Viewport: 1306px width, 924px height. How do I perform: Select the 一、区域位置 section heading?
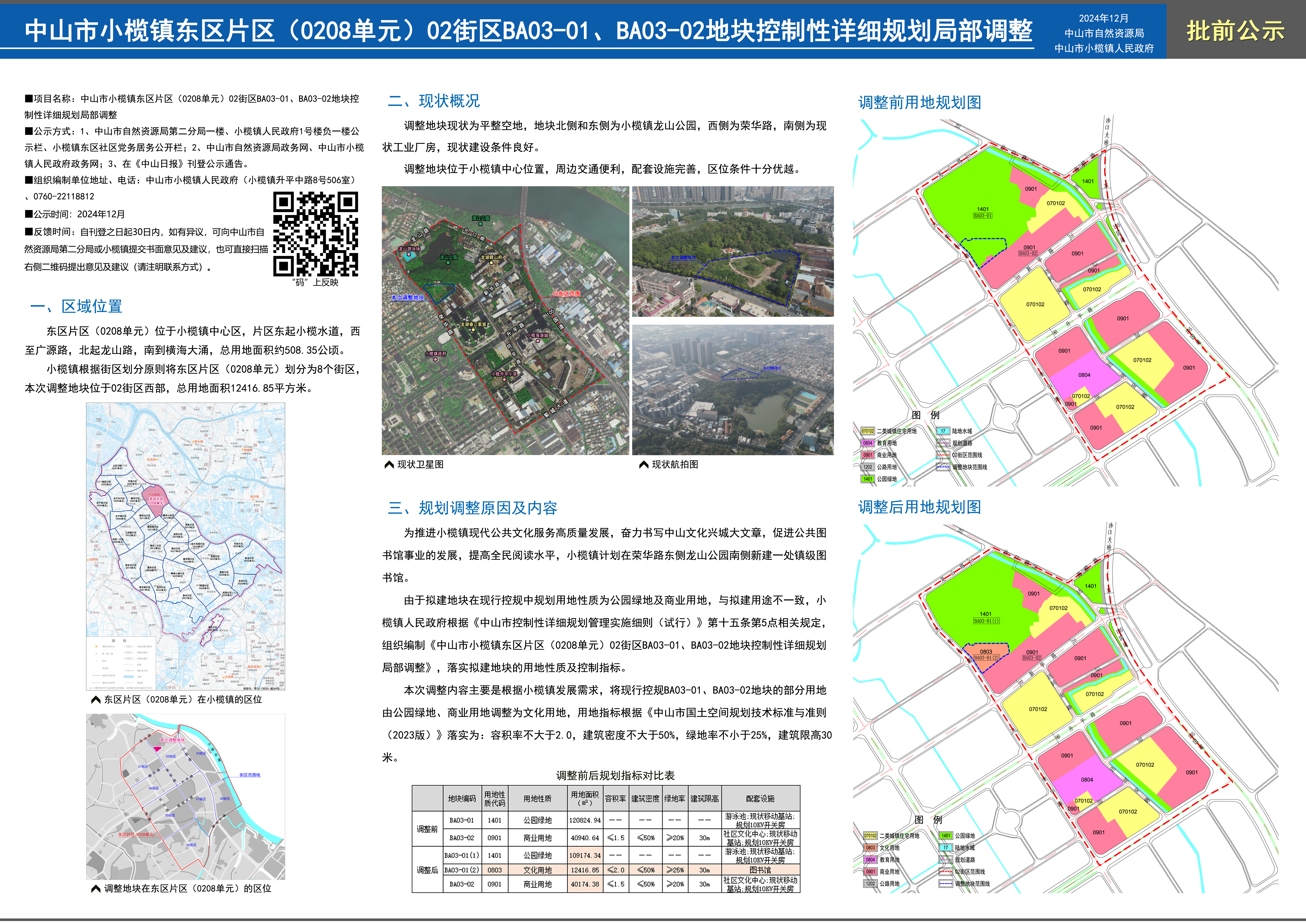tap(76, 307)
